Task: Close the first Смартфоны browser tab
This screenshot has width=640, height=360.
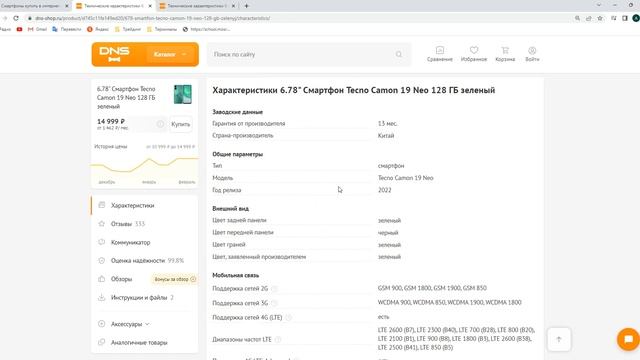Action: [67, 6]
